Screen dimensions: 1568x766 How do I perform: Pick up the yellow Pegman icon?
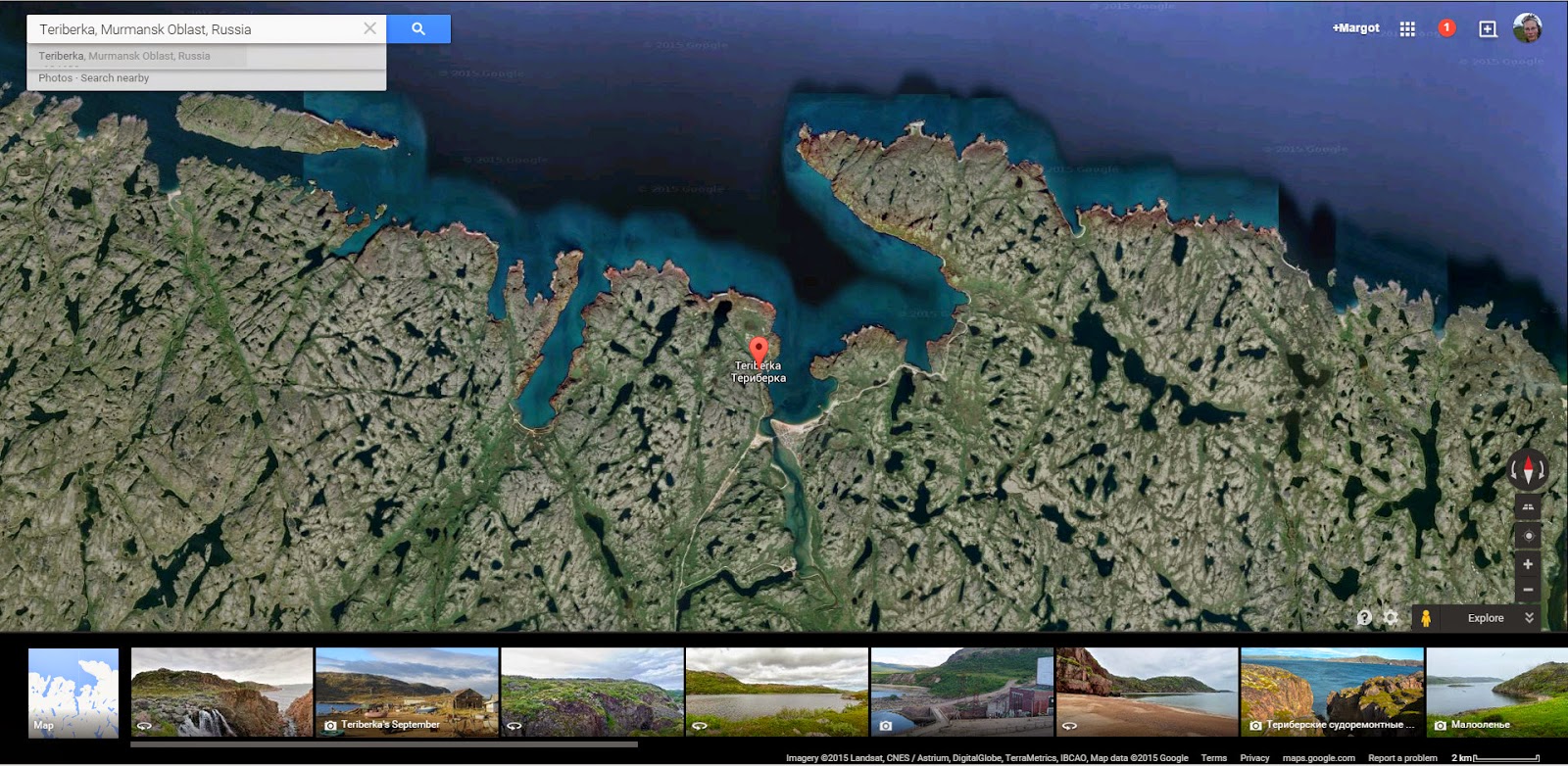click(1426, 618)
